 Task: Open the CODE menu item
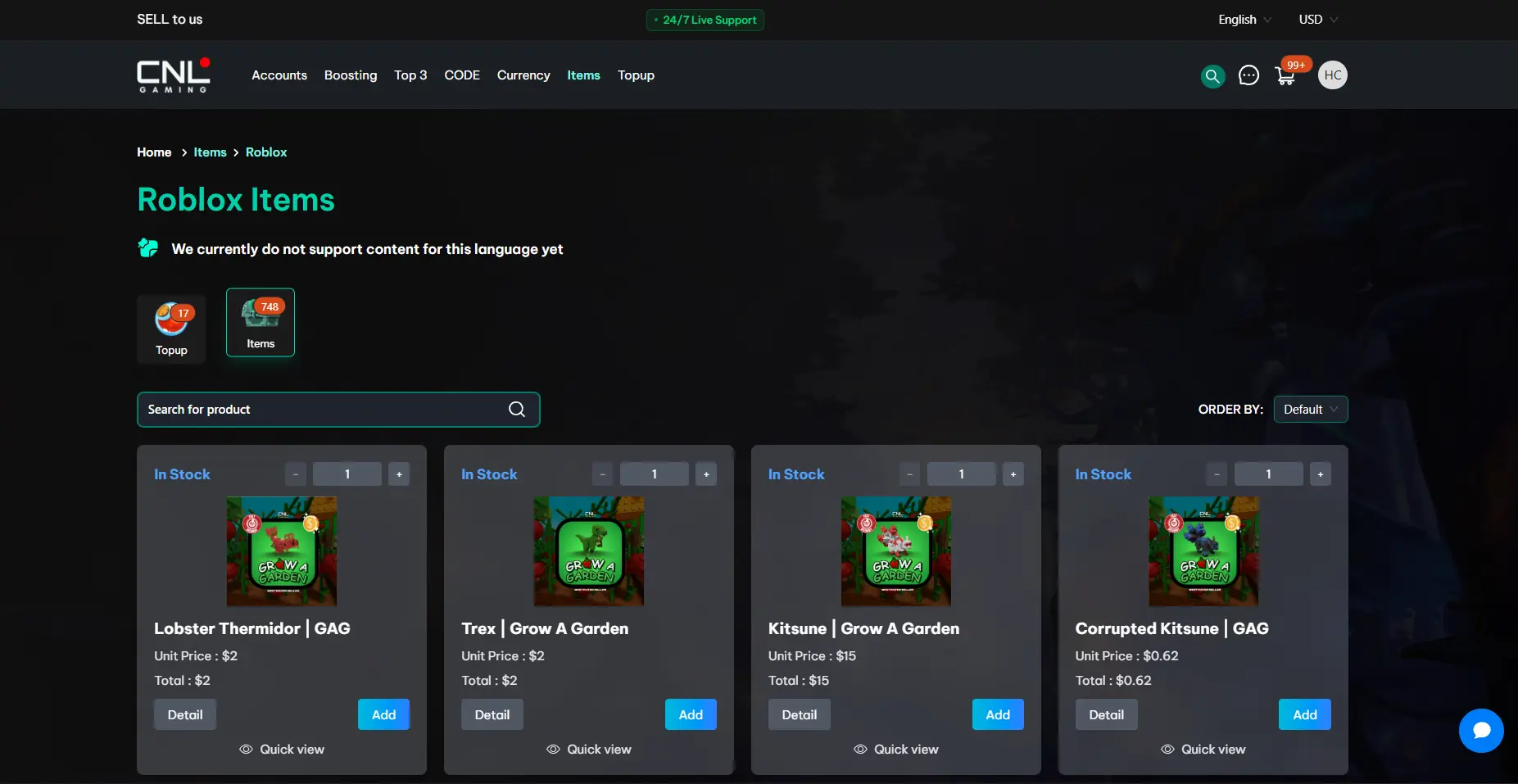tap(462, 75)
